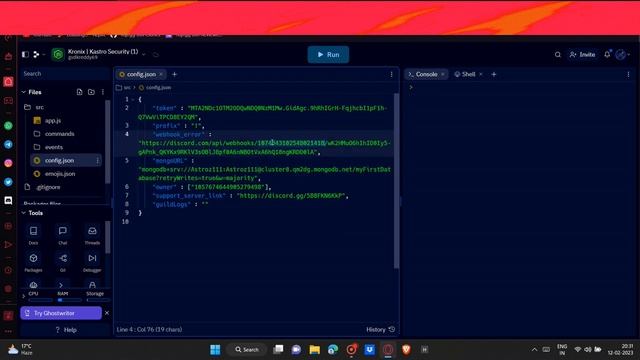The width and height of the screenshot is (640, 360).
Task: Collapse the Files section
Action: pos(24,92)
